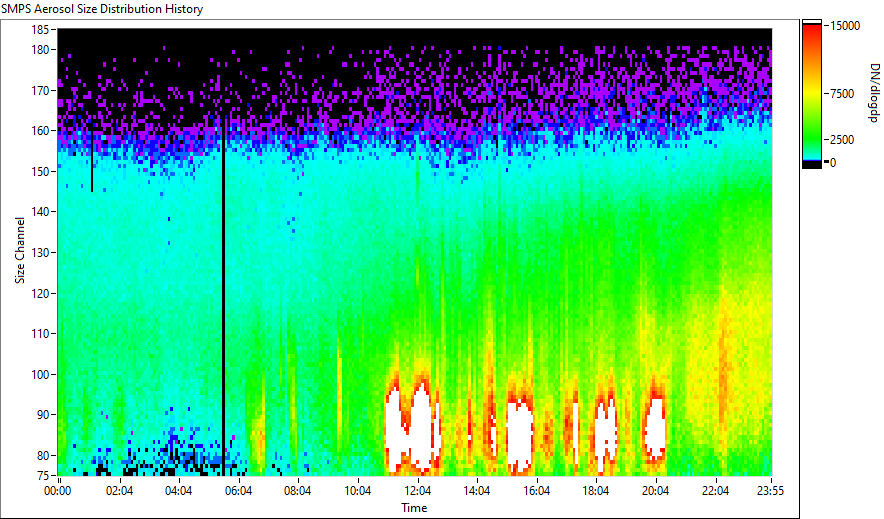The width and height of the screenshot is (884, 519).
Task: Click y-axis tick label 150
Action: tap(40, 171)
